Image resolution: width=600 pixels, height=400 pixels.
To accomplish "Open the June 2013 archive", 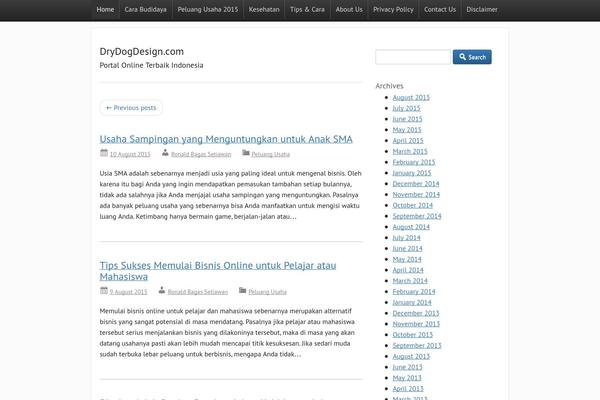I will [x=408, y=367].
